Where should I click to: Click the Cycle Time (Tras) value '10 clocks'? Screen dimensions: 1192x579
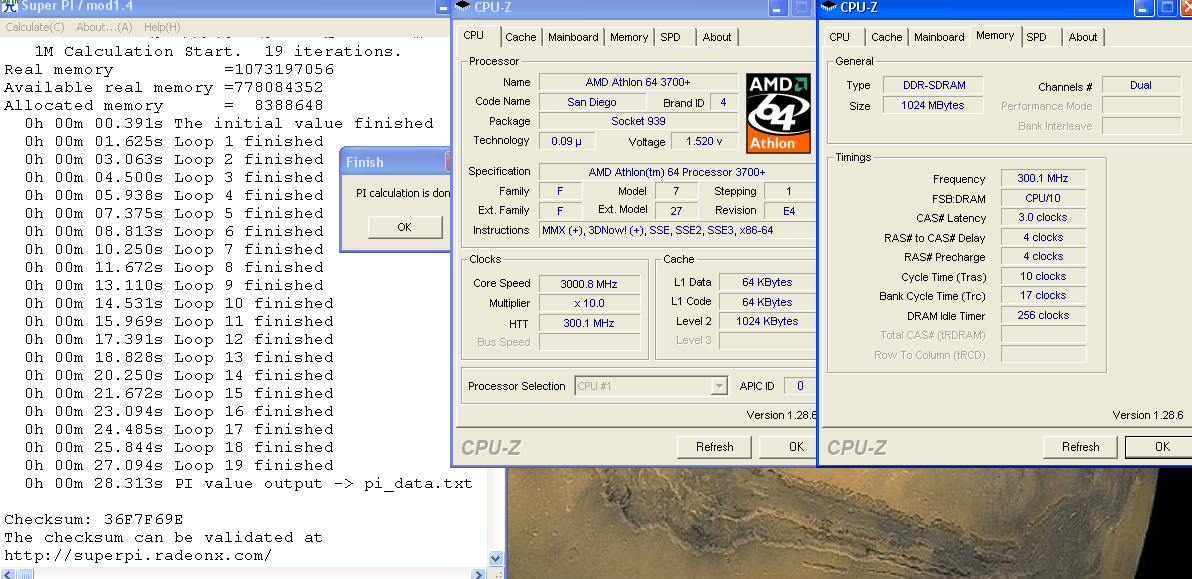point(1043,277)
